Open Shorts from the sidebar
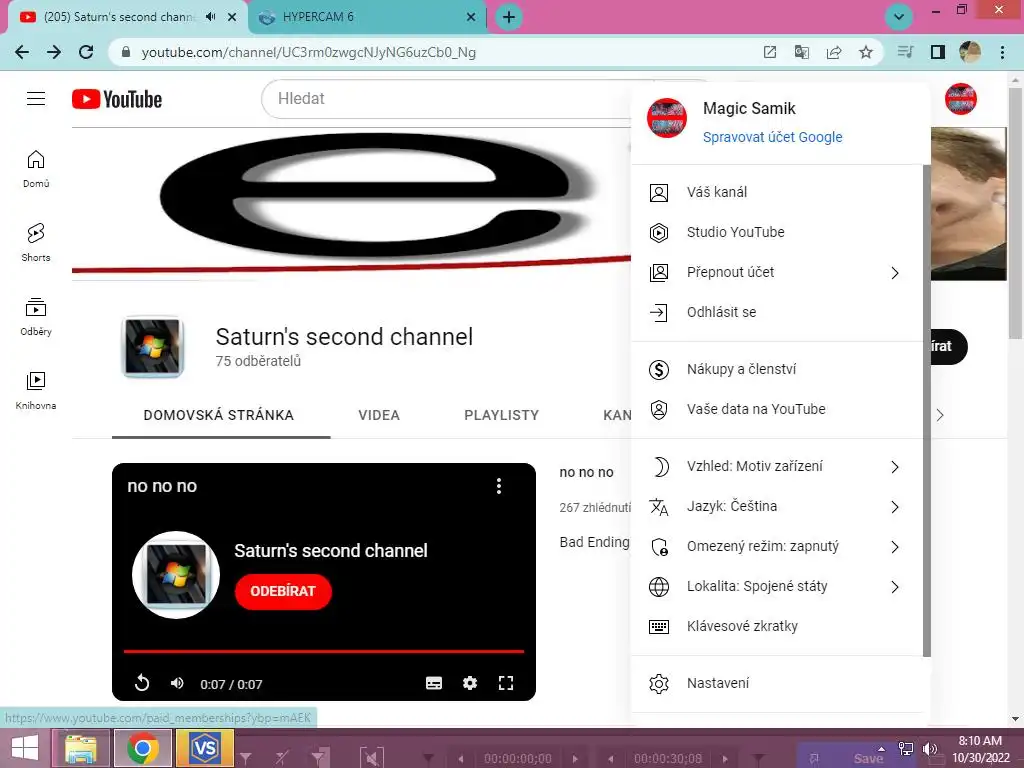Image resolution: width=1024 pixels, height=768 pixels. (x=36, y=242)
